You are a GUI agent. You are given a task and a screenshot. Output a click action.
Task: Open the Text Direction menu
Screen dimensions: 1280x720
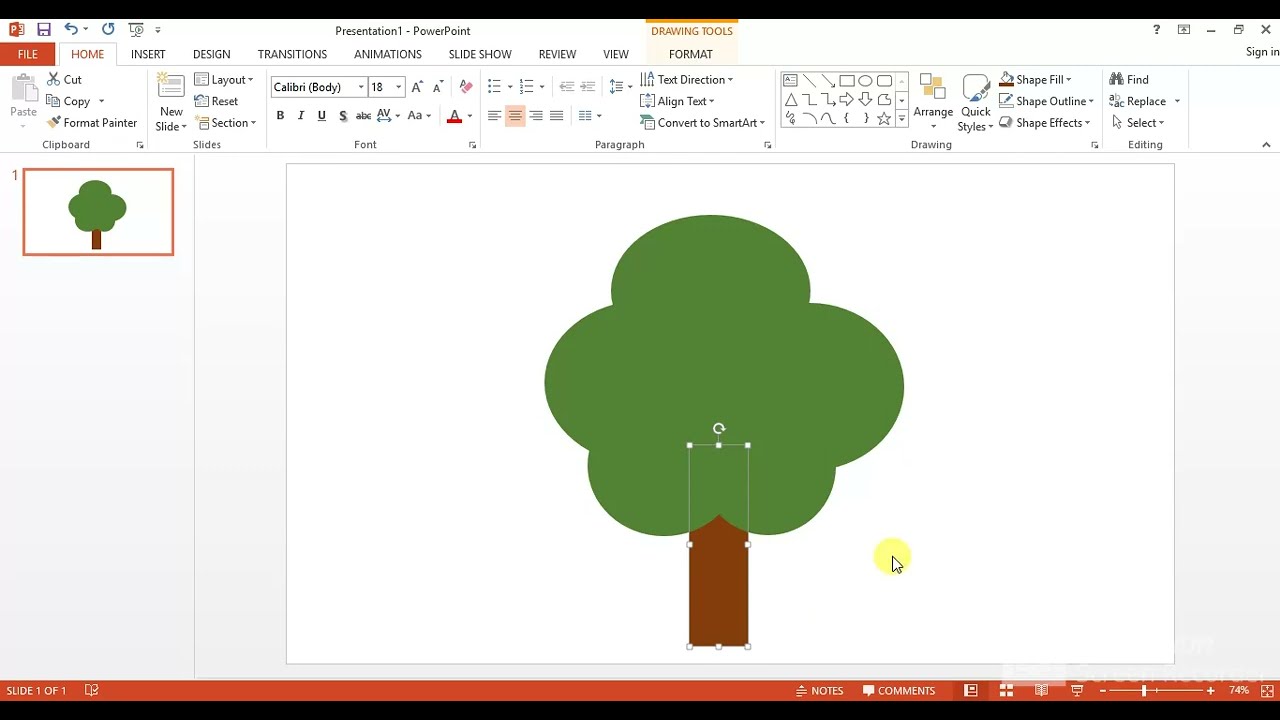click(686, 80)
